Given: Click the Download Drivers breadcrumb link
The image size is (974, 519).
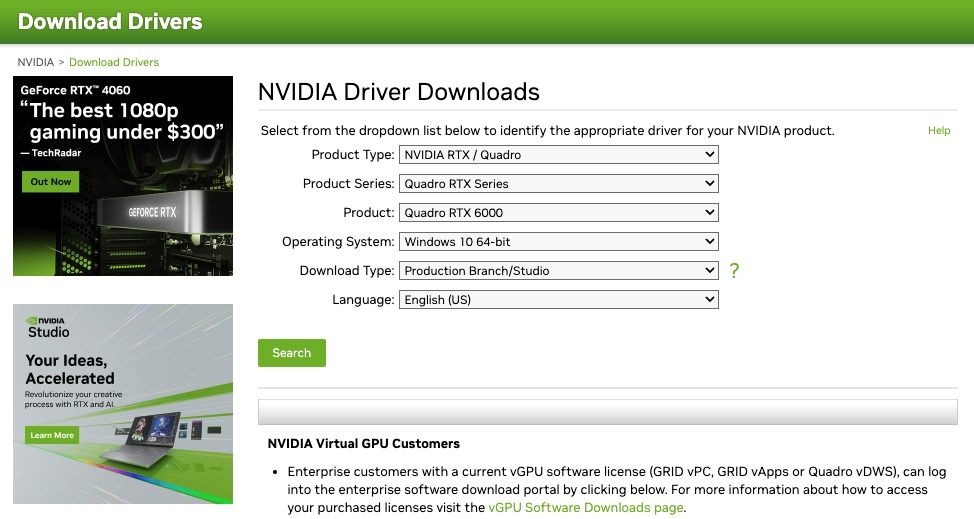Looking at the screenshot, I should click(x=114, y=62).
